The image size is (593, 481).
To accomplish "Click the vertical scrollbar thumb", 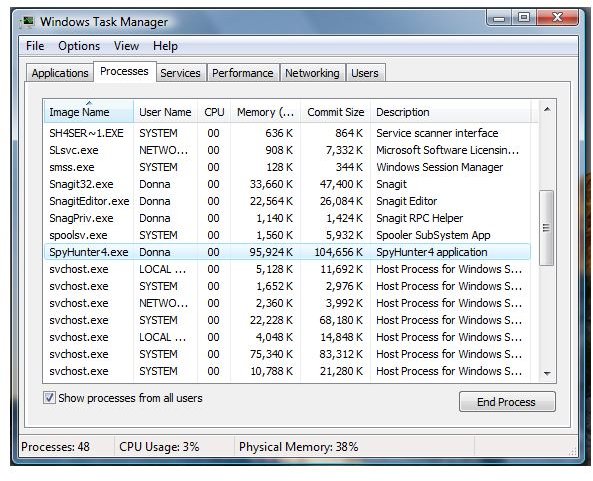I will tap(546, 228).
